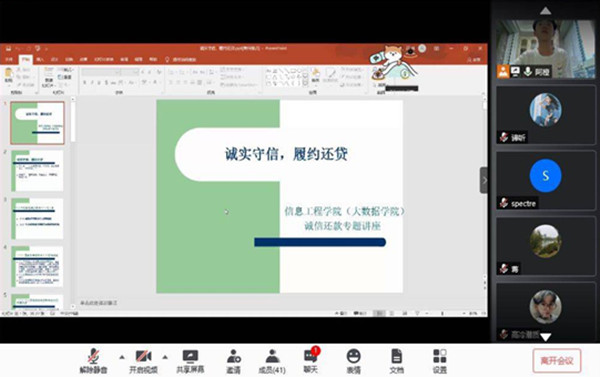The image size is (600, 377).
Task: Start Slide Show from status bar icon
Action: (x=417, y=313)
